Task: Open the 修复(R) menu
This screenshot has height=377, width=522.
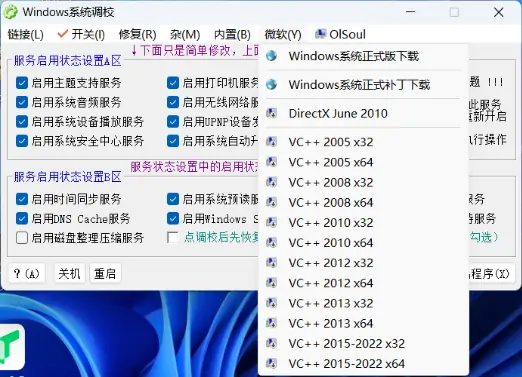Action: click(x=137, y=34)
